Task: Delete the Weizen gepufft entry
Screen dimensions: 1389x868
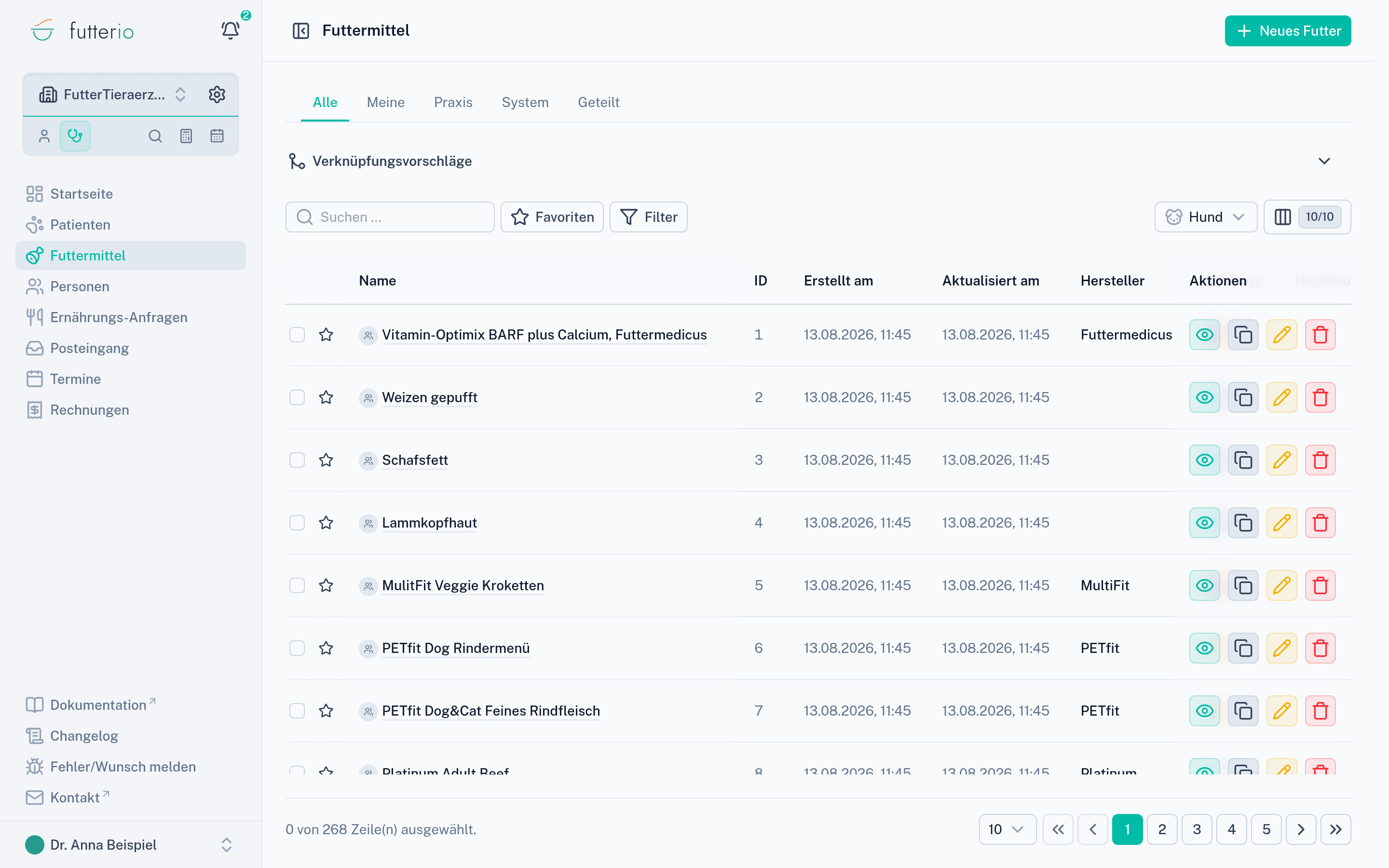Action: click(1320, 397)
